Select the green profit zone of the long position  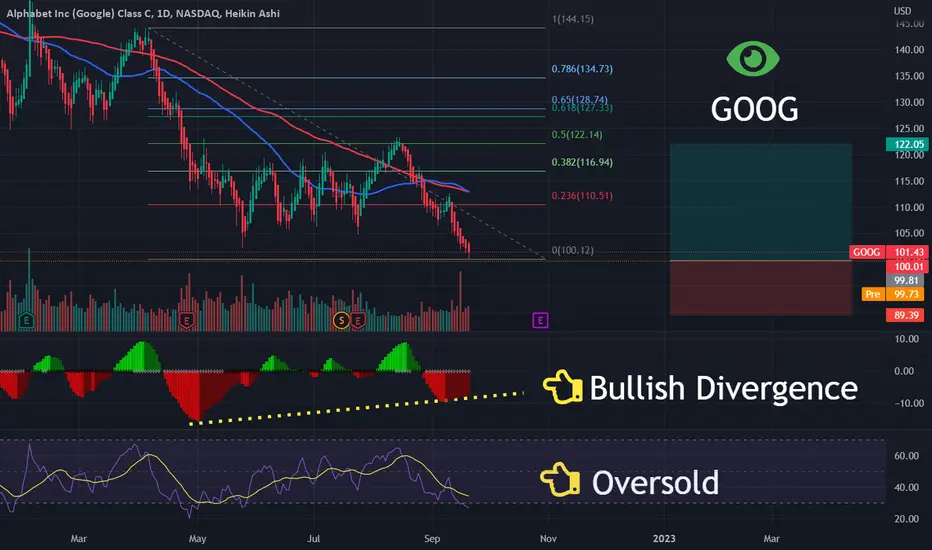(x=761, y=202)
